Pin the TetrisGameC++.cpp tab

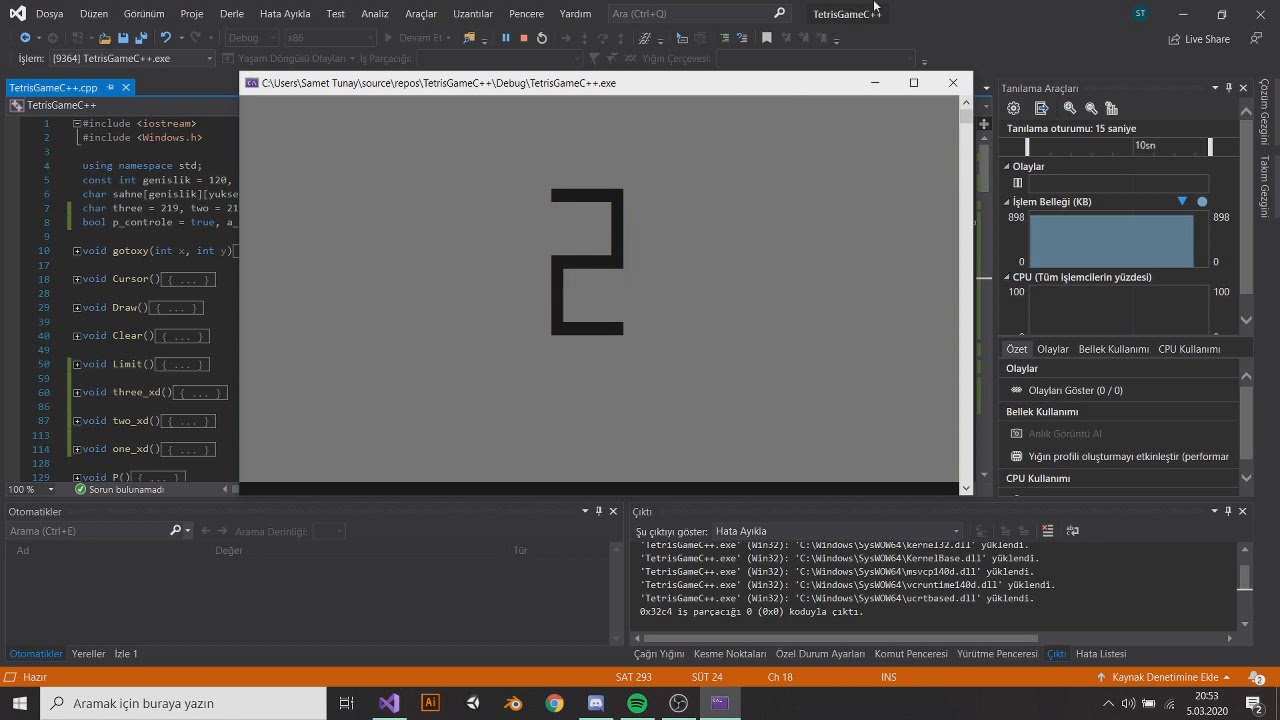click(111, 87)
